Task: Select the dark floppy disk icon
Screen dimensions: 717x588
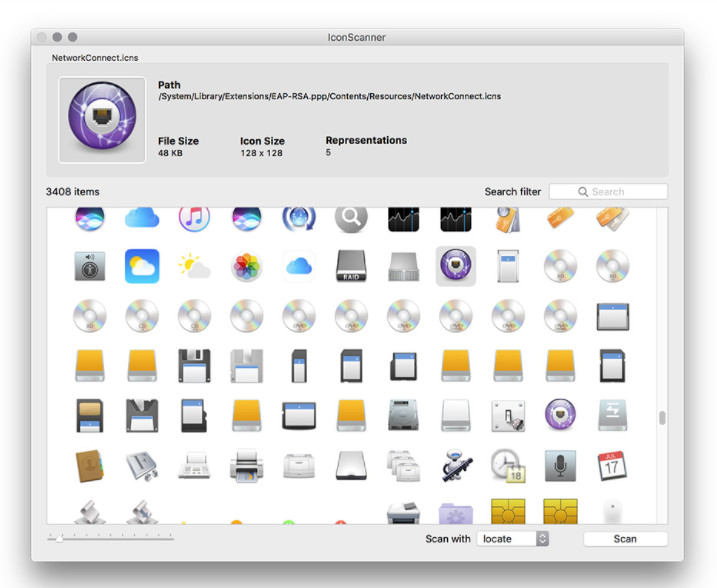Action: [x=194, y=366]
